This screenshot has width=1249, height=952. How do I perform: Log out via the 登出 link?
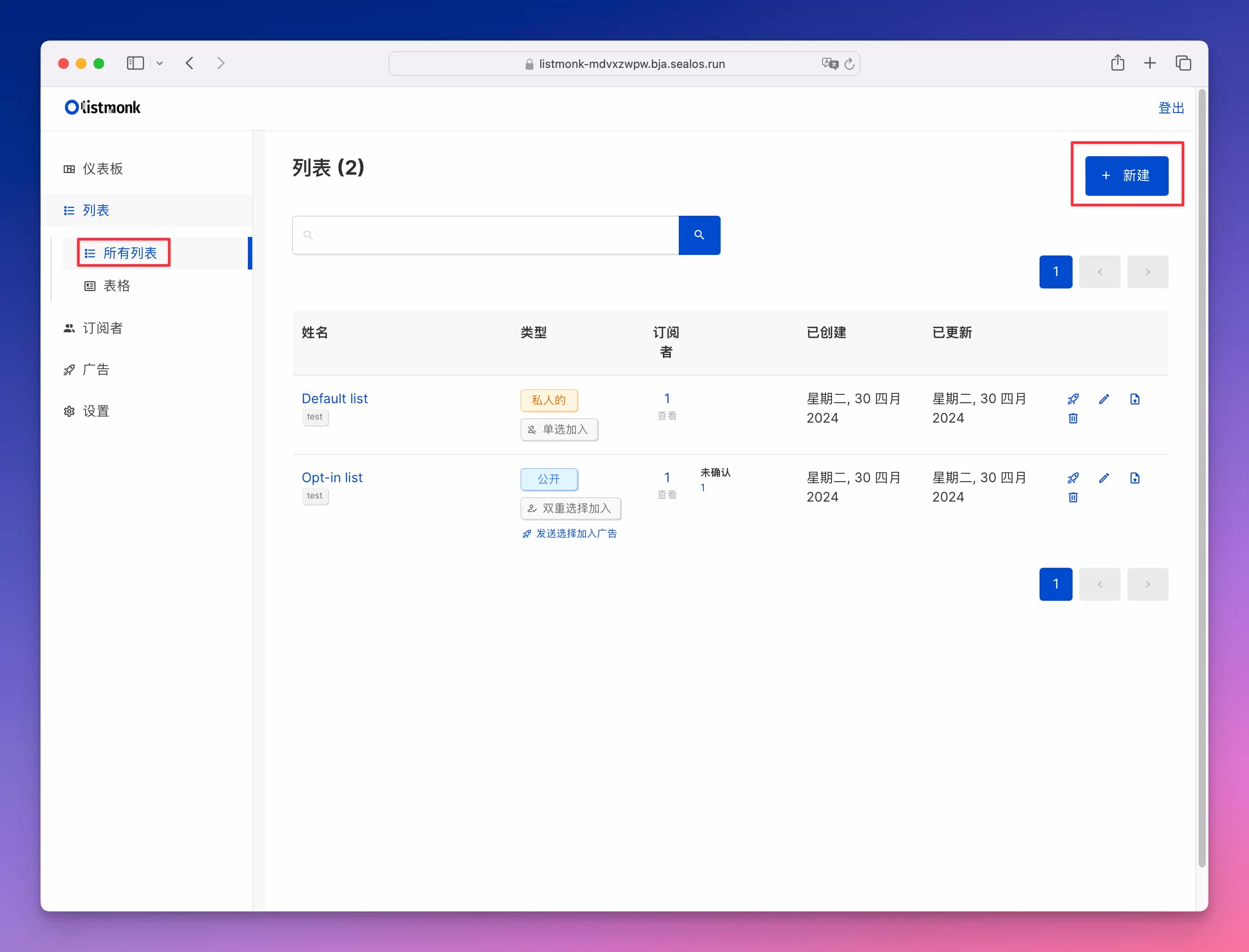[1171, 108]
